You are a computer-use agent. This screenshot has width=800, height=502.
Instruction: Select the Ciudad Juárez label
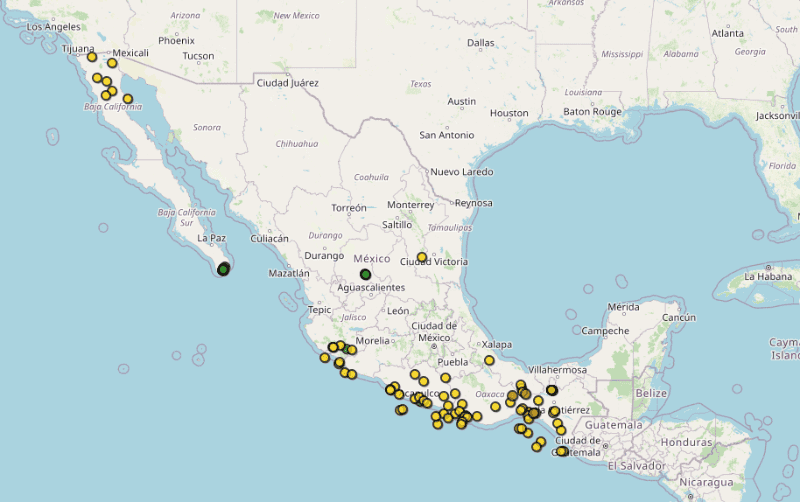click(x=288, y=83)
